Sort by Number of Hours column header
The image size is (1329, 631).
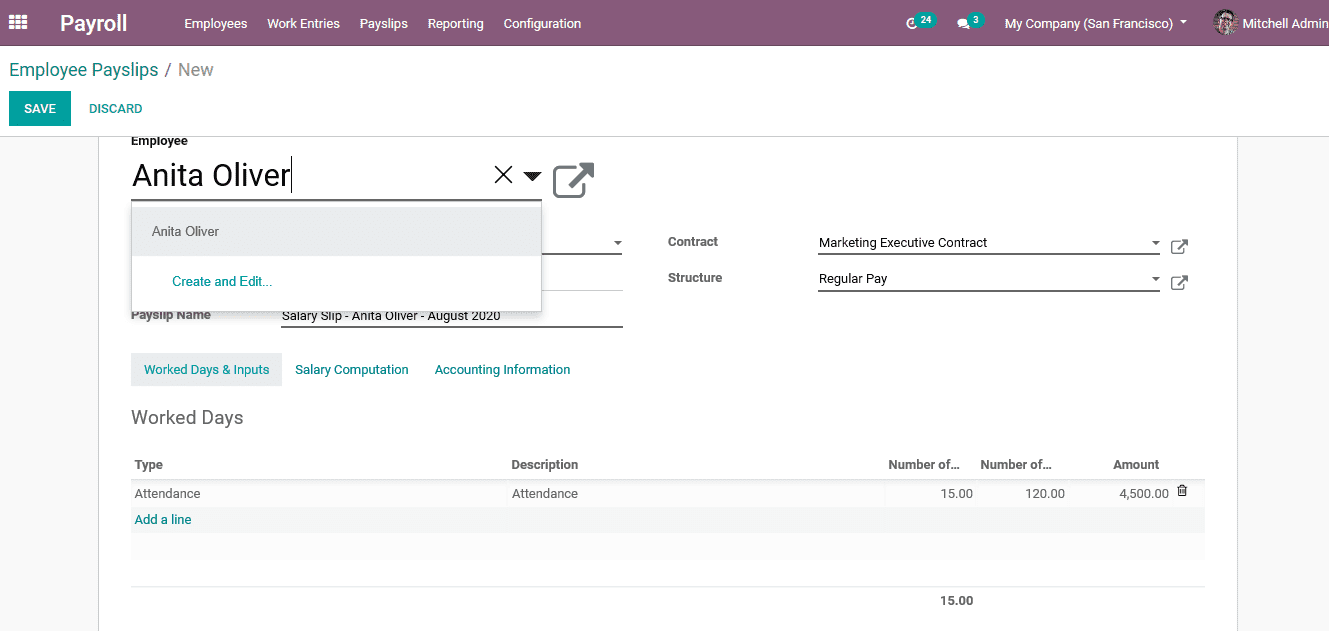[1016, 465]
